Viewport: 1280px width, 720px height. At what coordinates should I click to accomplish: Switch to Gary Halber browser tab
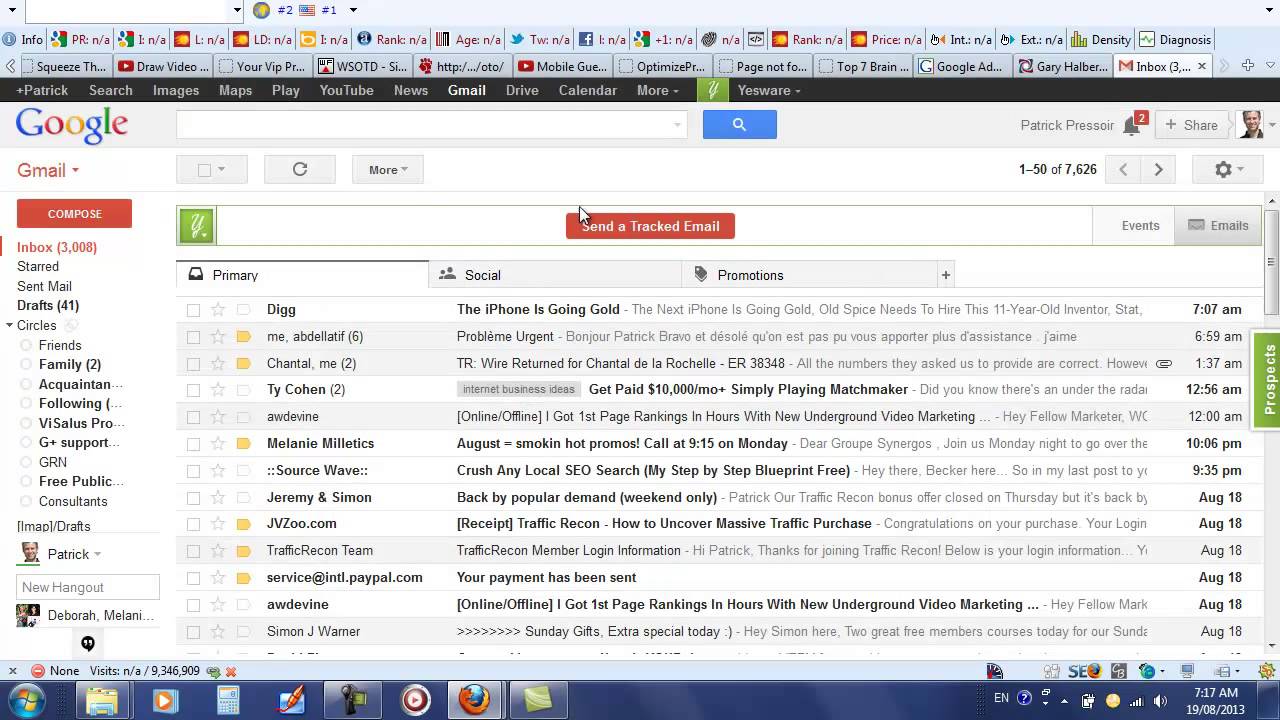1062,66
